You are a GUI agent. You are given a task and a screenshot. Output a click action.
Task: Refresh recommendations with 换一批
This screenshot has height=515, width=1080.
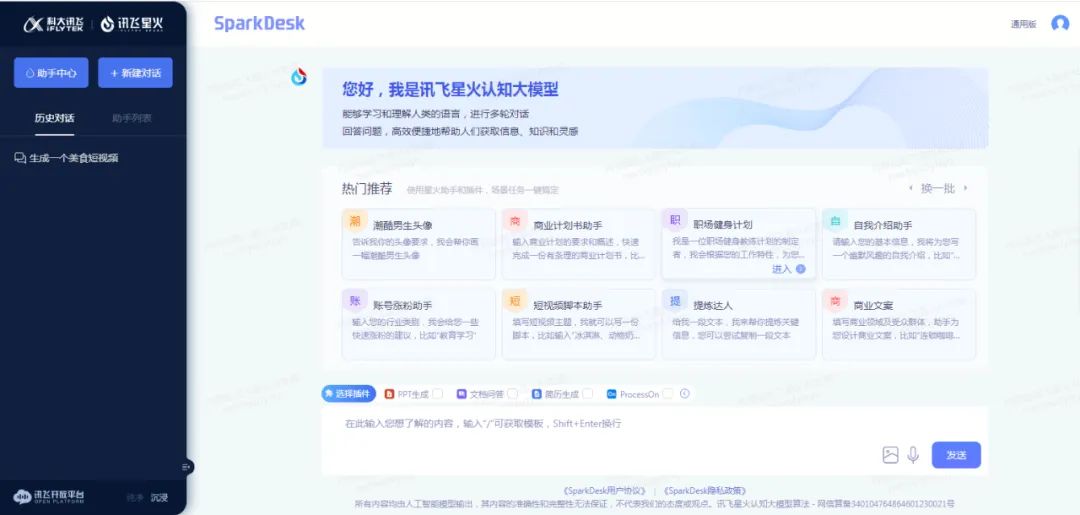[938, 188]
